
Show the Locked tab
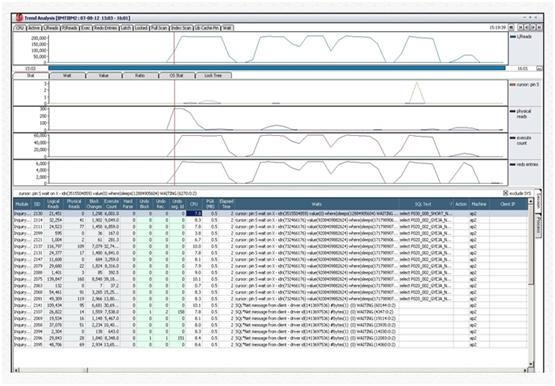tap(141, 28)
